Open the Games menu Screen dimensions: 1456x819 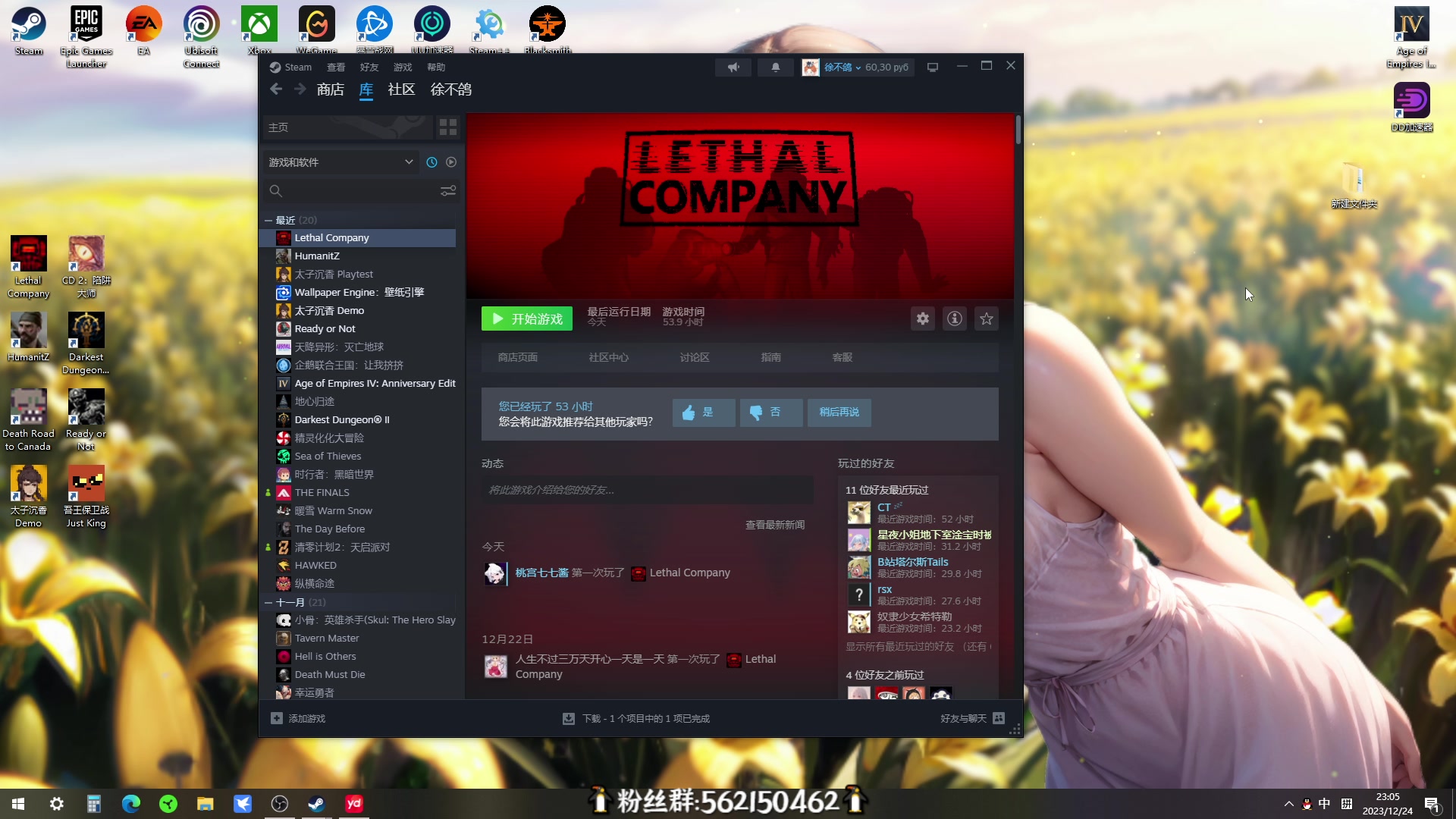pyautogui.click(x=402, y=67)
